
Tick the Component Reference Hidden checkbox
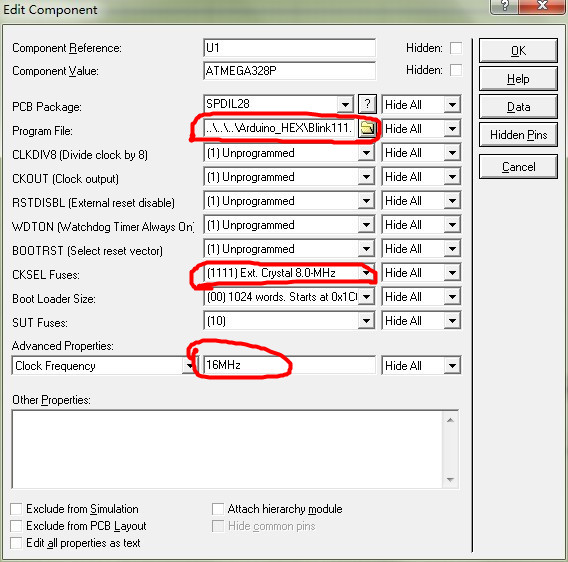tap(456, 48)
